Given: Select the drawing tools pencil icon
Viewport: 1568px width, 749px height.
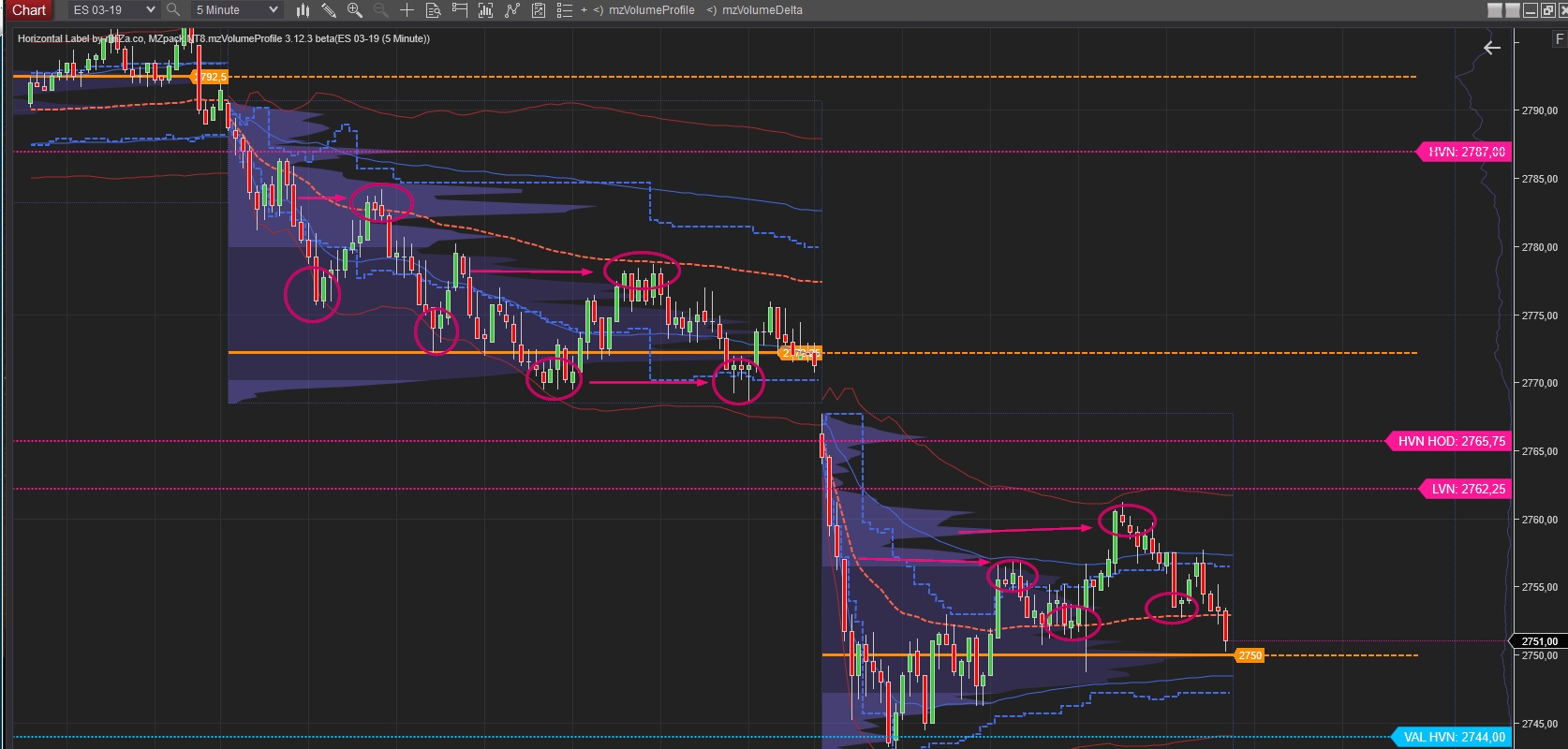Looking at the screenshot, I should pyautogui.click(x=329, y=10).
